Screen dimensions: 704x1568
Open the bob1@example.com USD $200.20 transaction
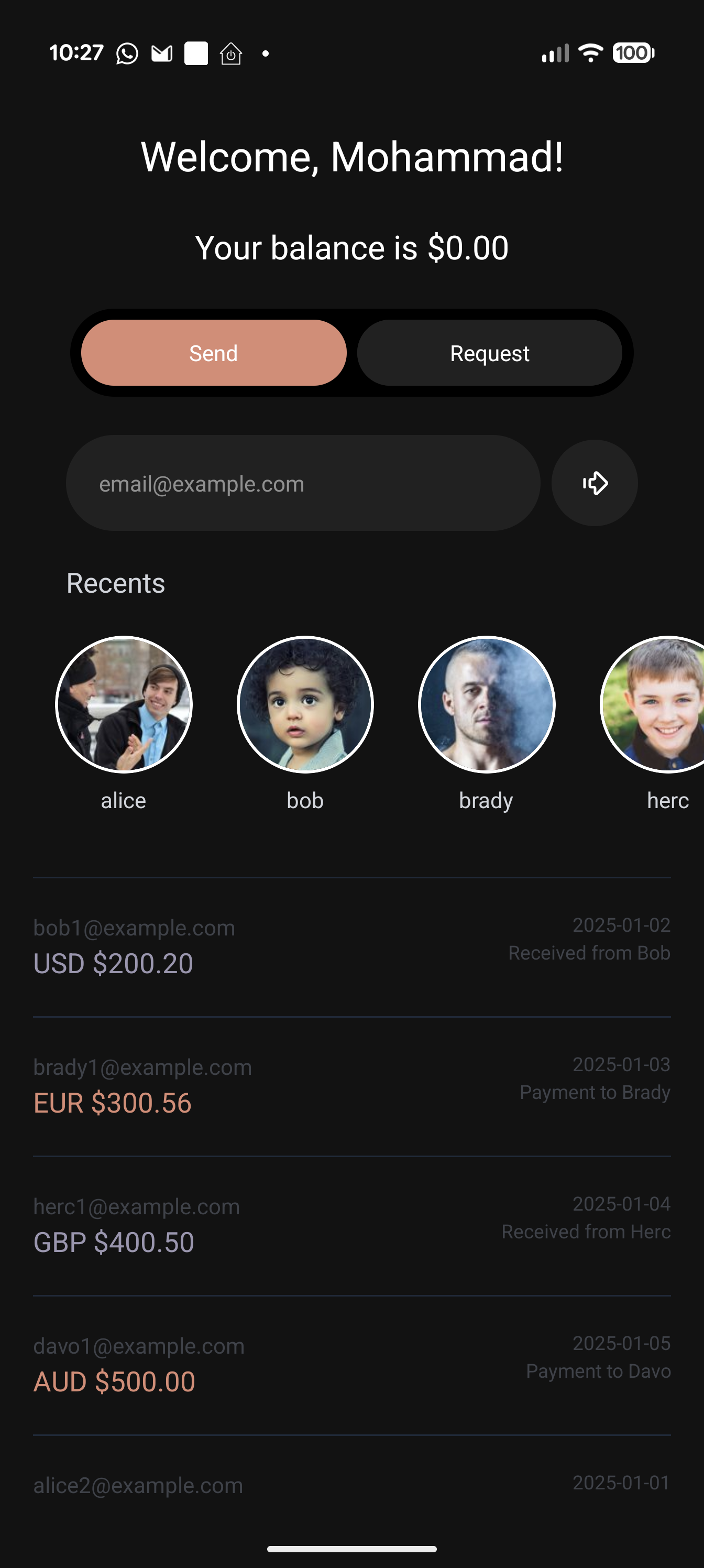351,947
